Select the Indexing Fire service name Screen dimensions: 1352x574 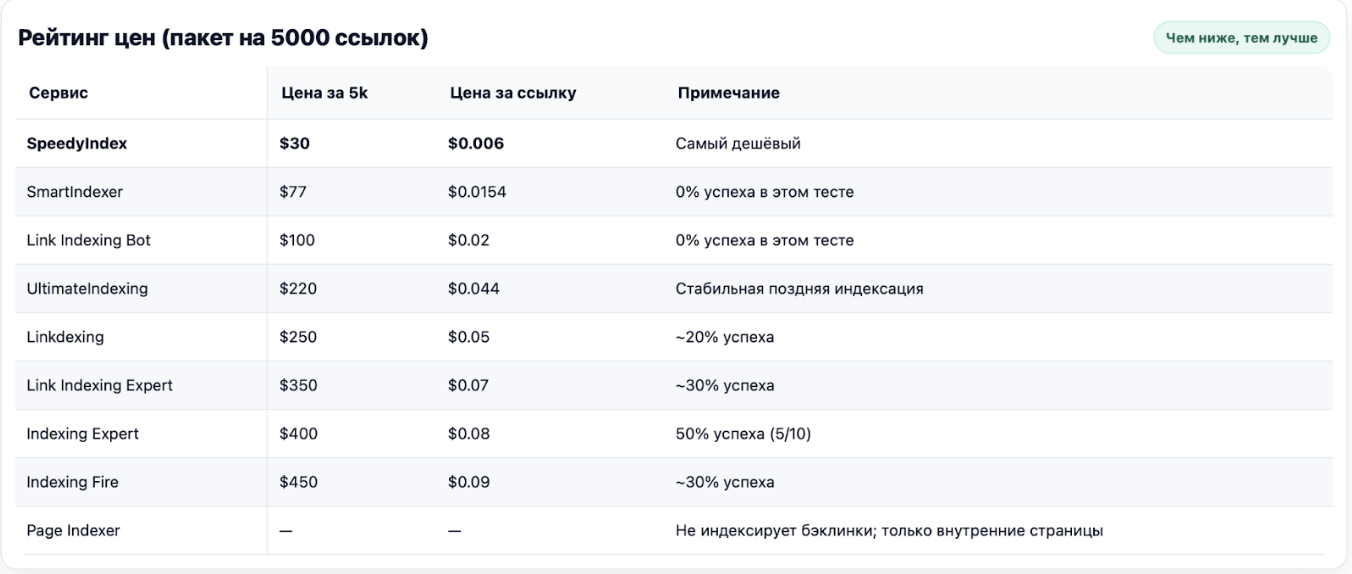[x=73, y=482]
